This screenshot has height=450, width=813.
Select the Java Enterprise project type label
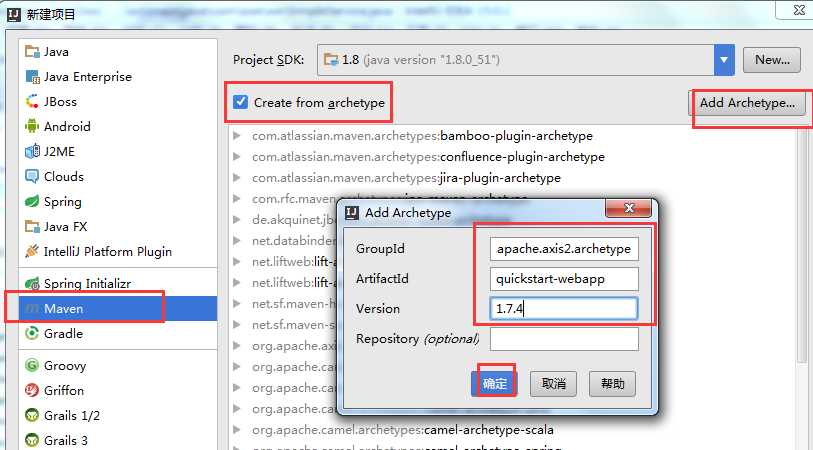click(88, 77)
